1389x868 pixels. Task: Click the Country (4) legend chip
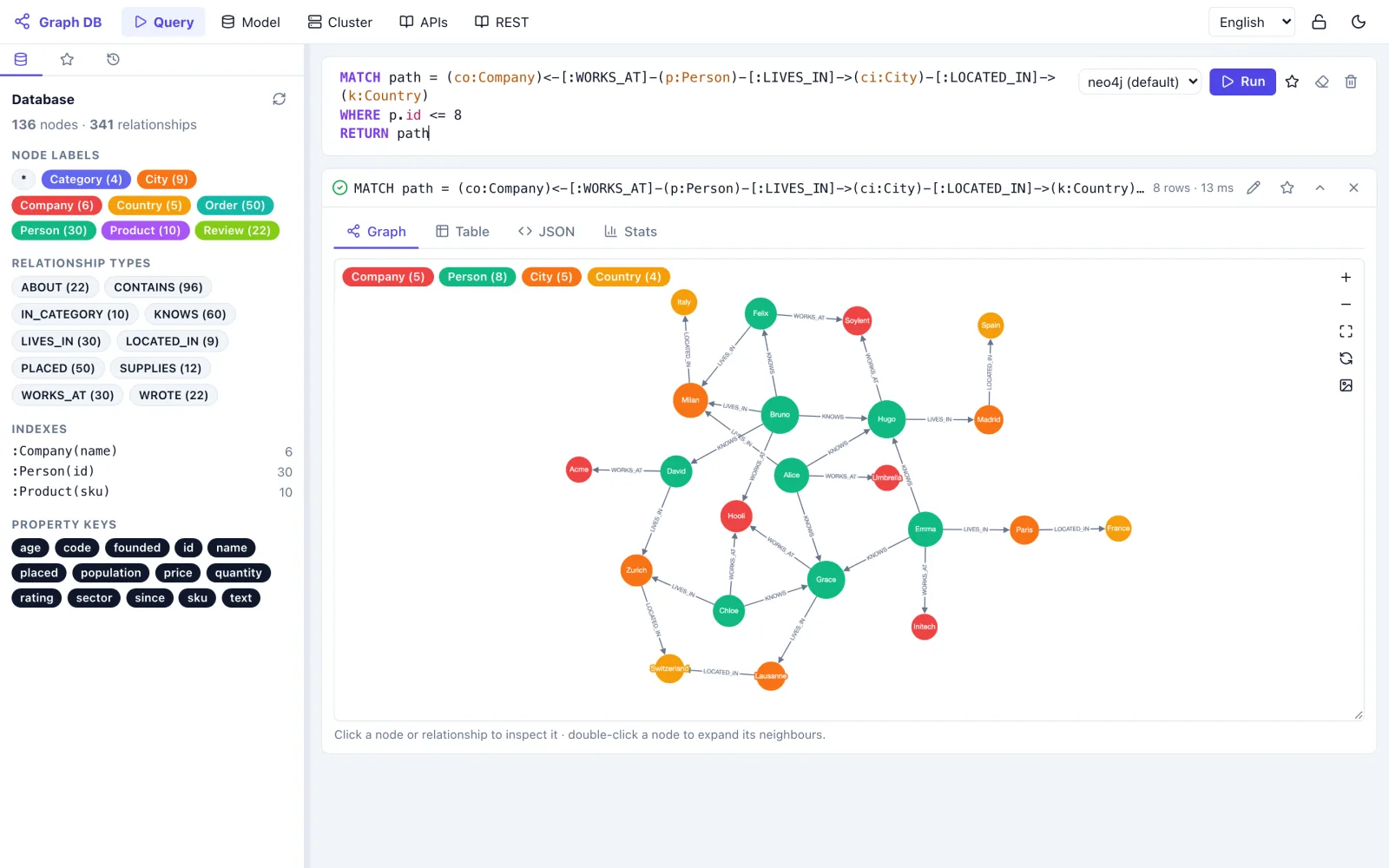click(629, 277)
